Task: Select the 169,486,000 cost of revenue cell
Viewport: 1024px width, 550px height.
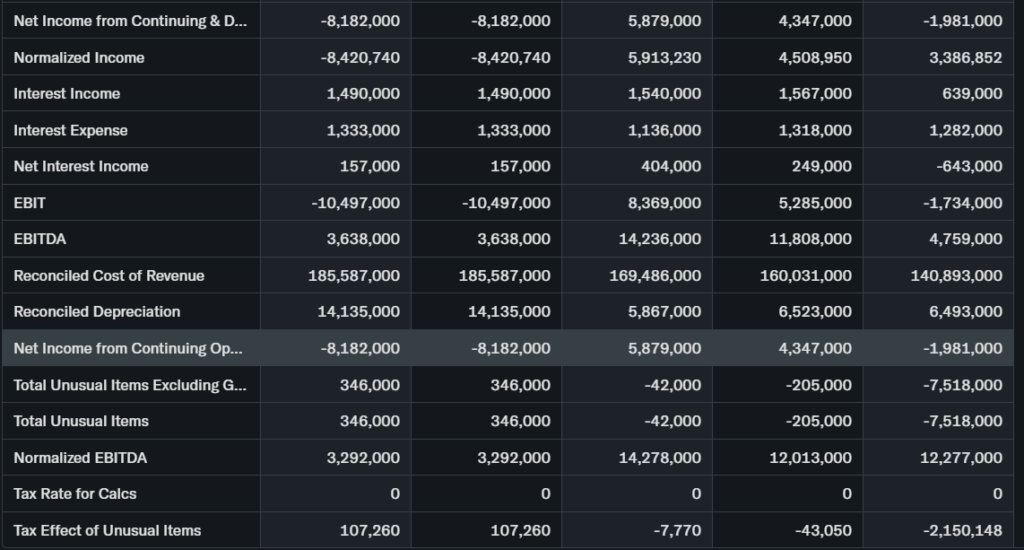Action: 655,276
